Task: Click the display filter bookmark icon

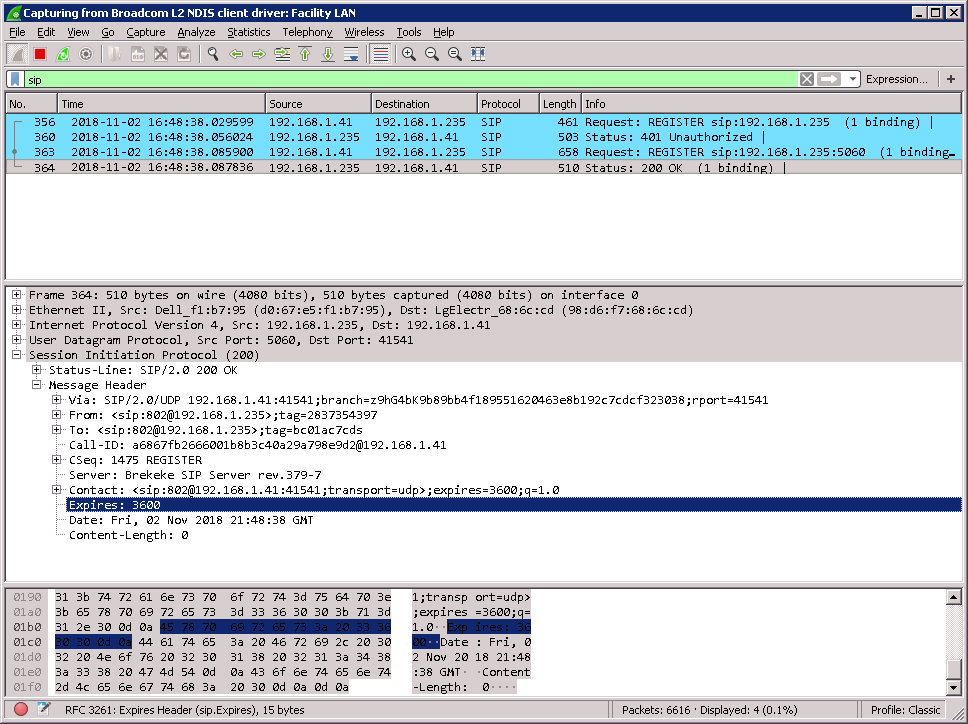Action: (15, 79)
